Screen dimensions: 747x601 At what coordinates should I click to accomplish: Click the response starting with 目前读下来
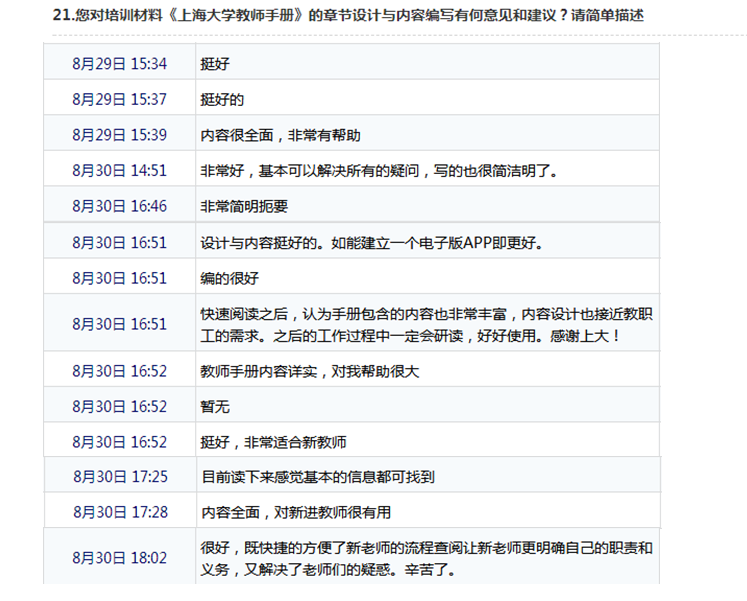click(317, 477)
